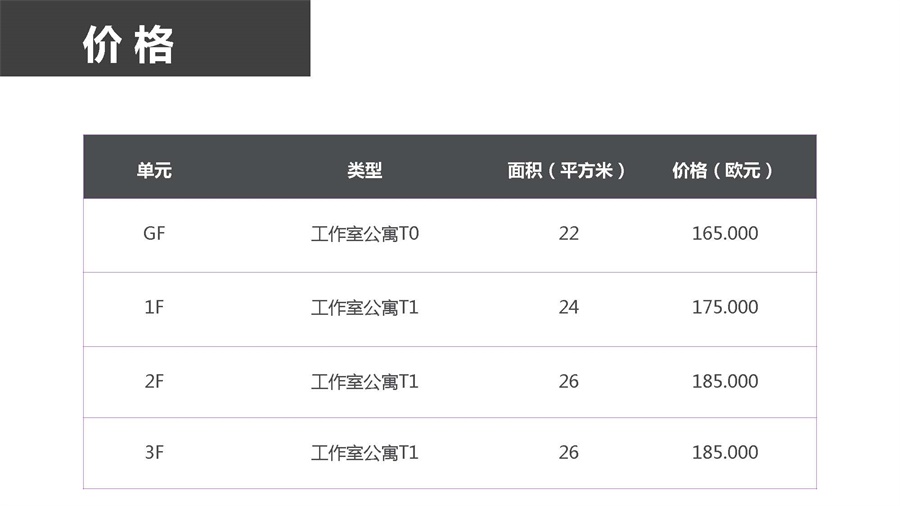Select area 26 in the 3F row
The image size is (900, 506).
point(569,453)
